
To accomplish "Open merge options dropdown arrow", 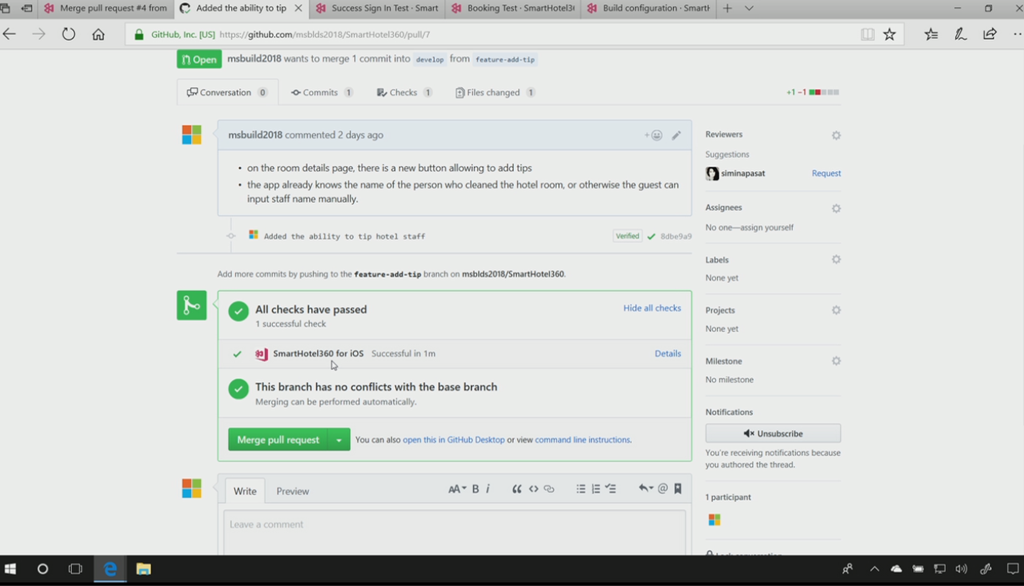I will pyautogui.click(x=339, y=440).
